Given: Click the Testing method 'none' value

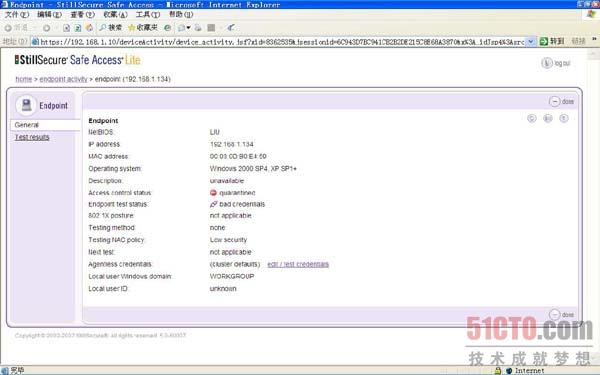Looking at the screenshot, I should tap(217, 228).
